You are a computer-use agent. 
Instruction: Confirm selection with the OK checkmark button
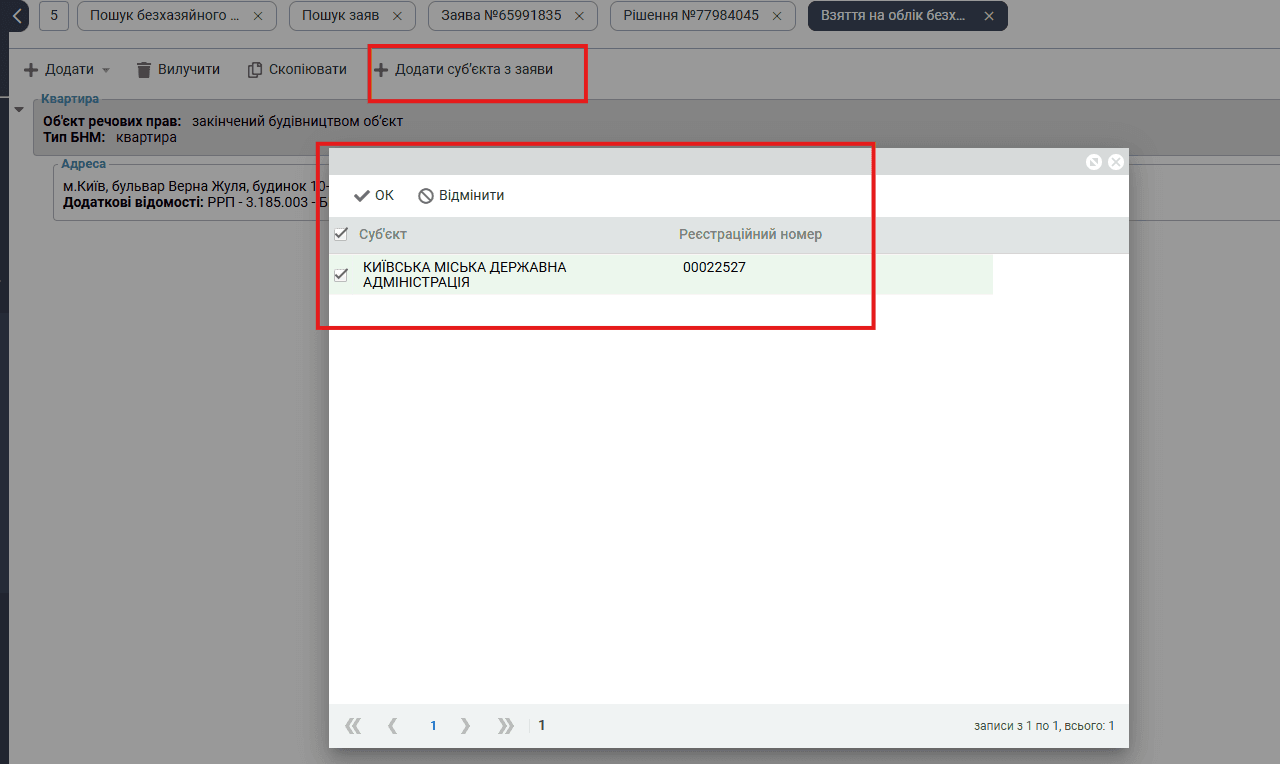tap(374, 195)
